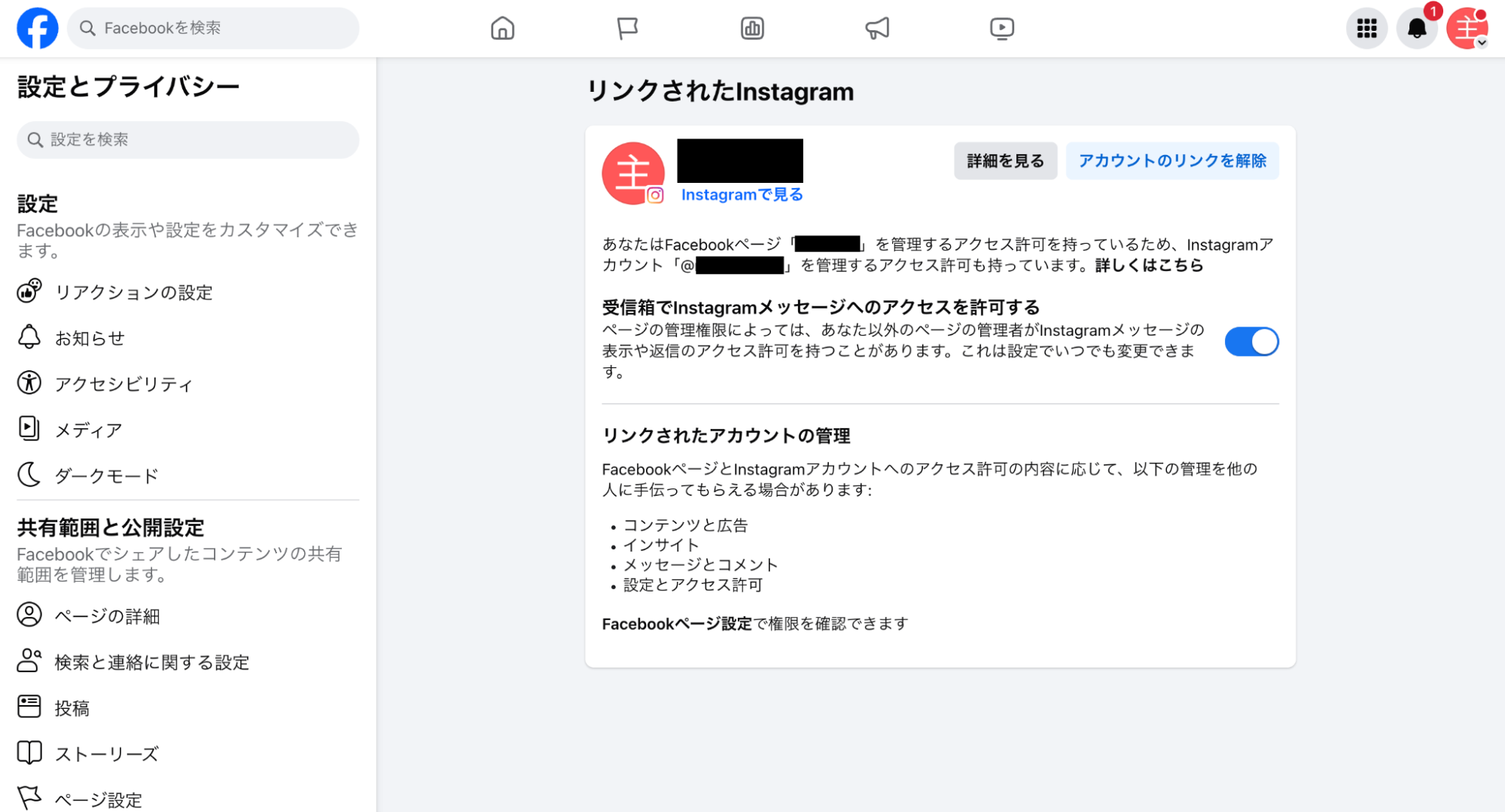
Task: Click the ストーリーズ book icon
Action: (x=29, y=753)
